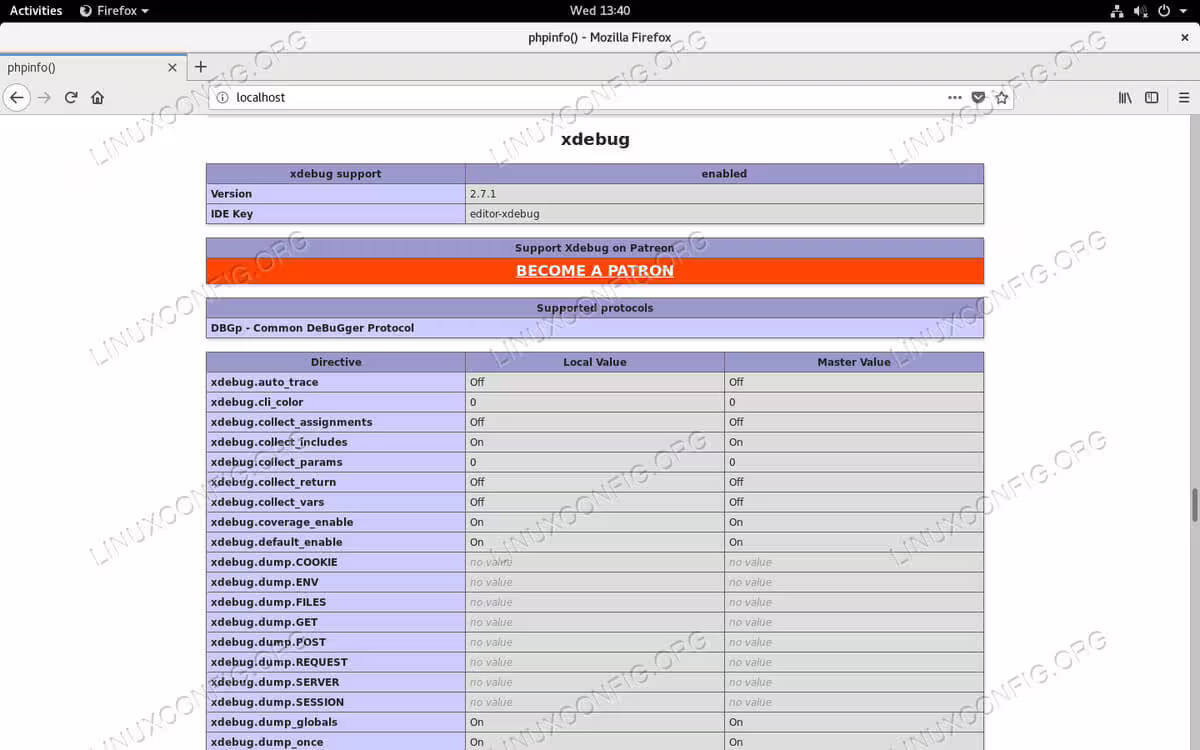Screen dimensions: 1200x750
Task: Click the version value 2.7.1
Action: pyautogui.click(x=483, y=194)
